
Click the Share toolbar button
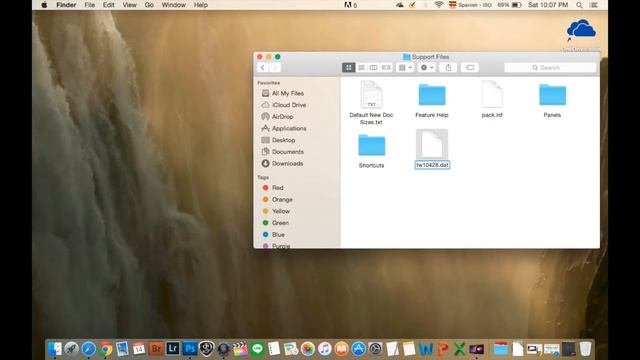(448, 67)
